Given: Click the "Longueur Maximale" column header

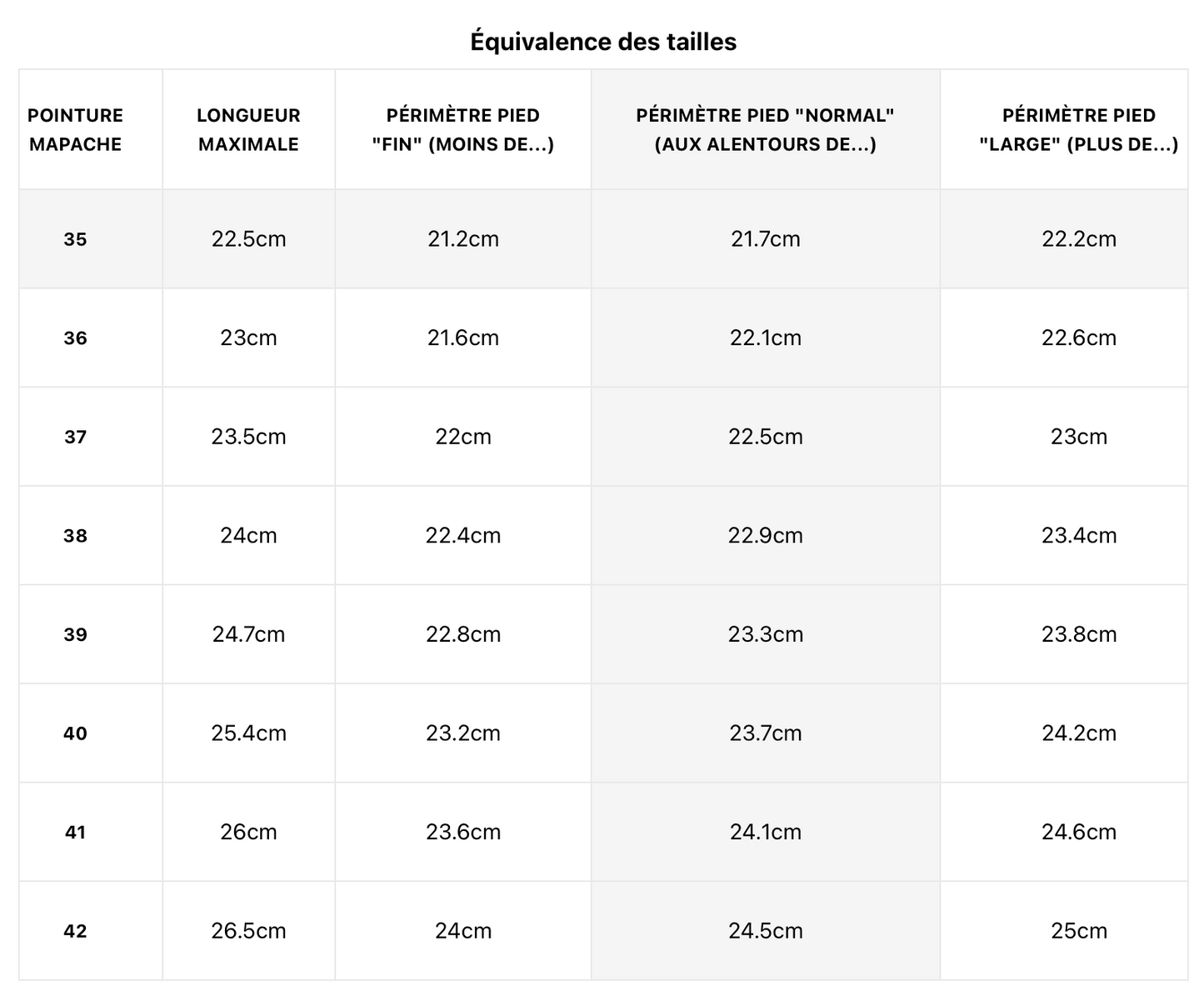Looking at the screenshot, I should (x=248, y=130).
